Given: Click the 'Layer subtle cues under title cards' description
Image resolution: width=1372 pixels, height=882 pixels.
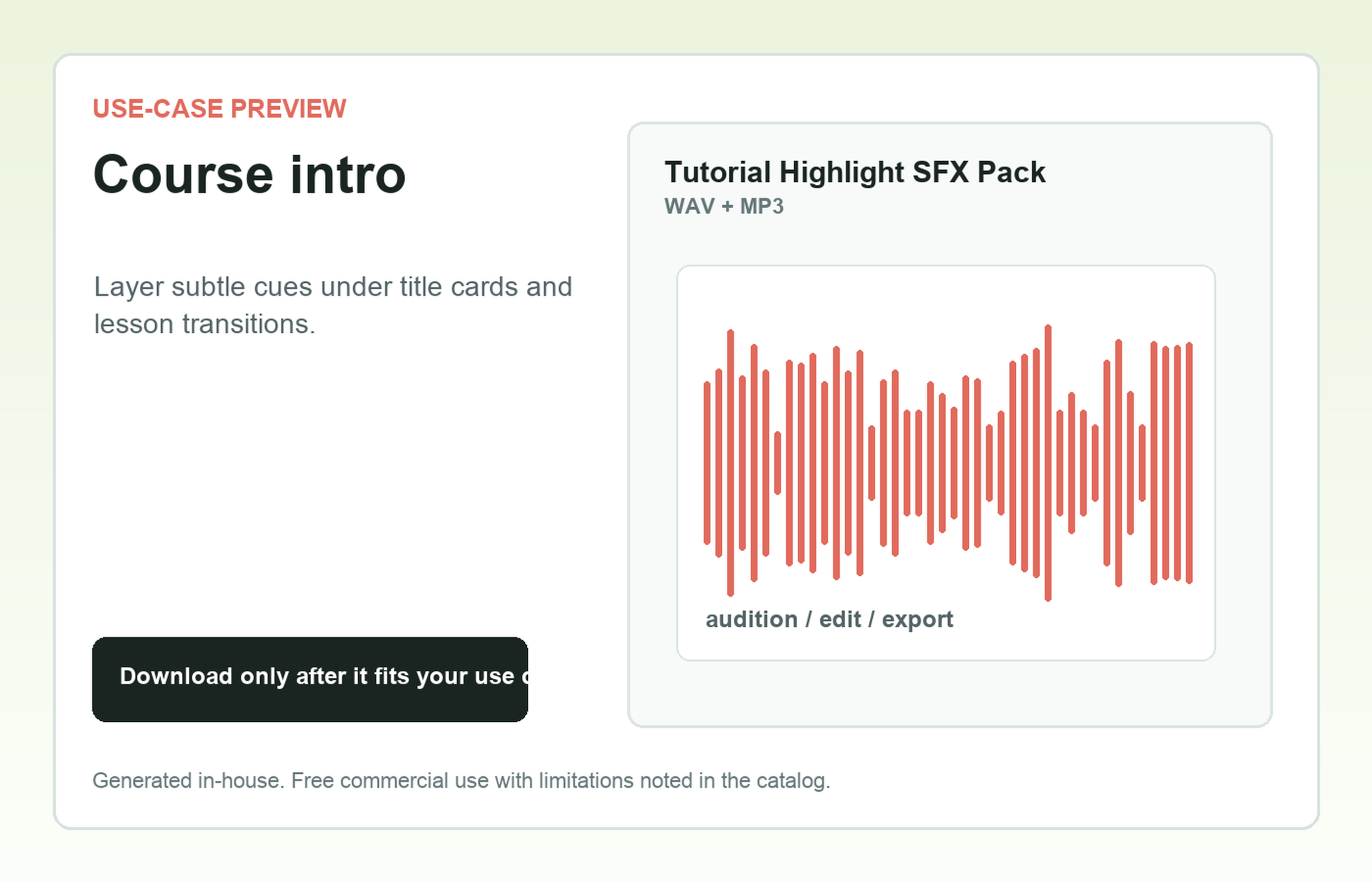Looking at the screenshot, I should click(333, 305).
